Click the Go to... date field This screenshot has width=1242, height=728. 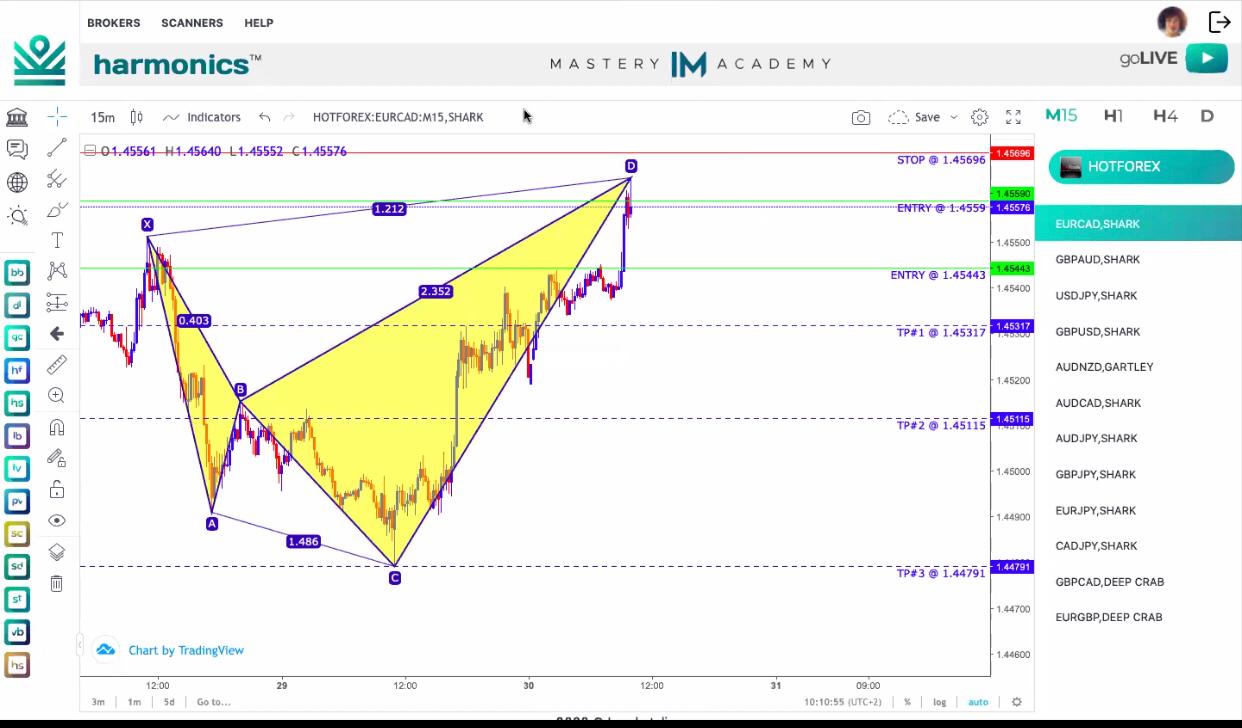point(213,702)
